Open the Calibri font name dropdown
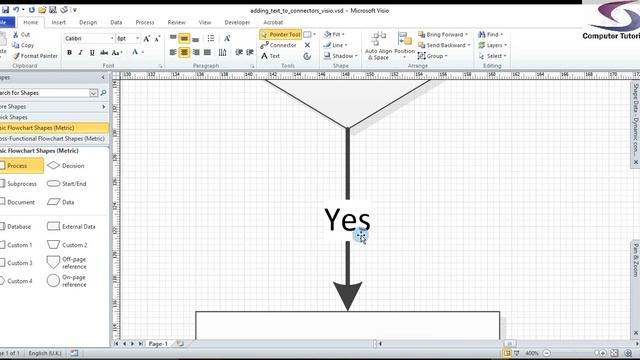Screen dimensions: 640x360 click(x=112, y=38)
